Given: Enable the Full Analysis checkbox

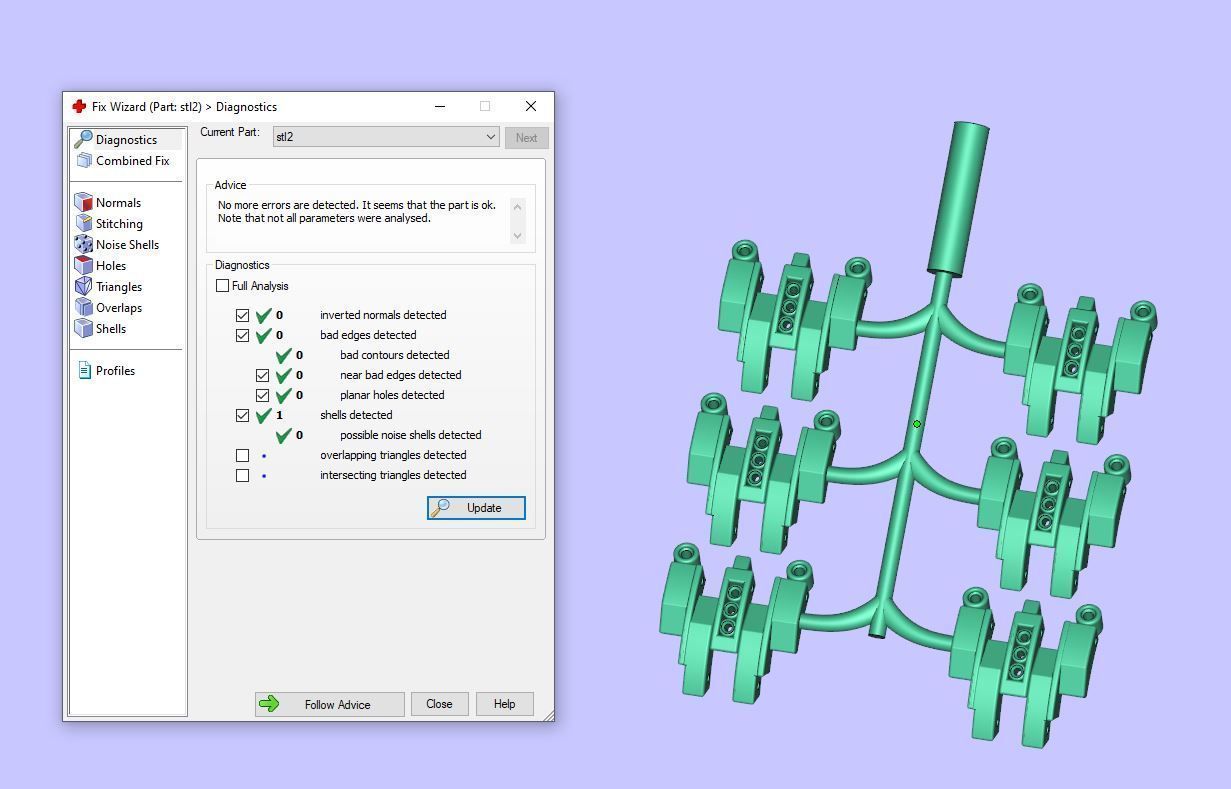Looking at the screenshot, I should tap(222, 286).
